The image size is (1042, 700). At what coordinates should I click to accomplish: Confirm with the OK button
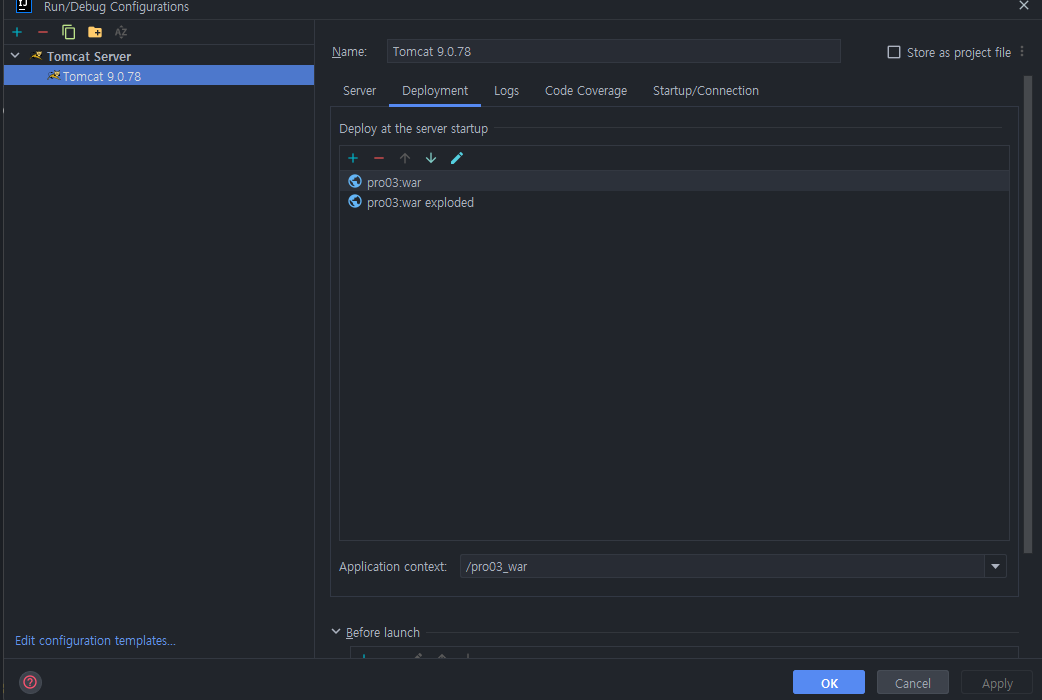(x=829, y=683)
